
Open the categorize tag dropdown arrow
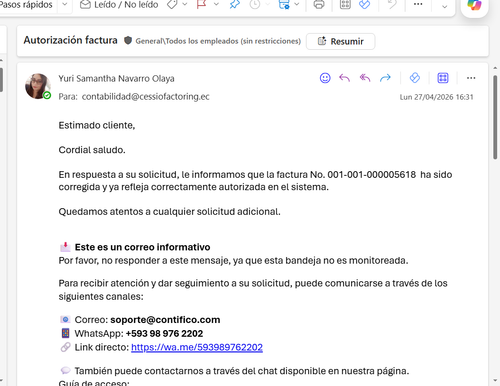point(185,5)
